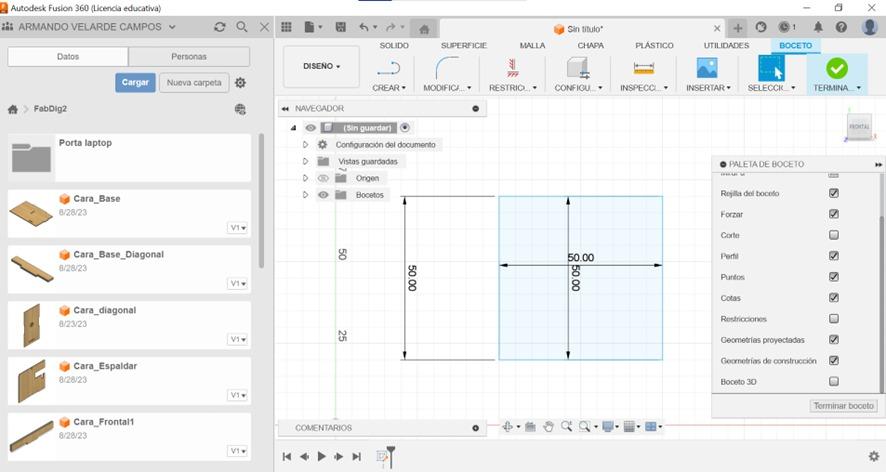Expand the Origen tree node

click(x=306, y=178)
